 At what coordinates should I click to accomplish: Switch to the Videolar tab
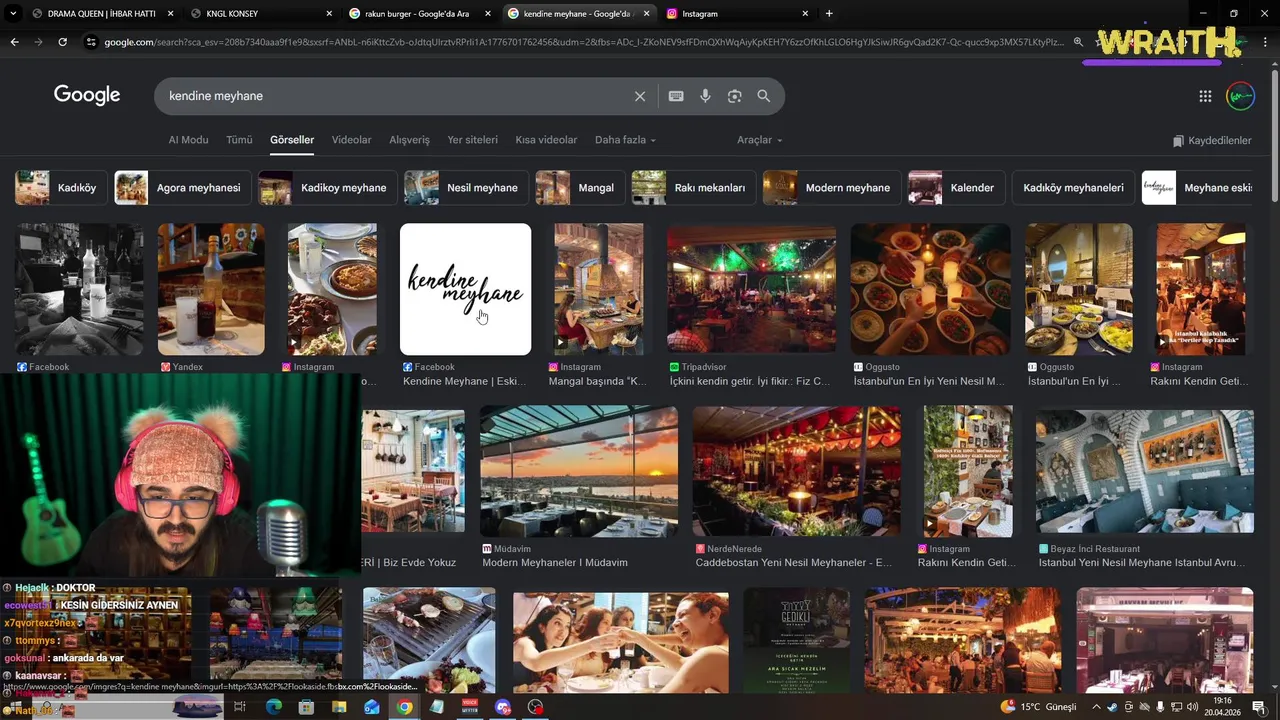pyautogui.click(x=351, y=140)
